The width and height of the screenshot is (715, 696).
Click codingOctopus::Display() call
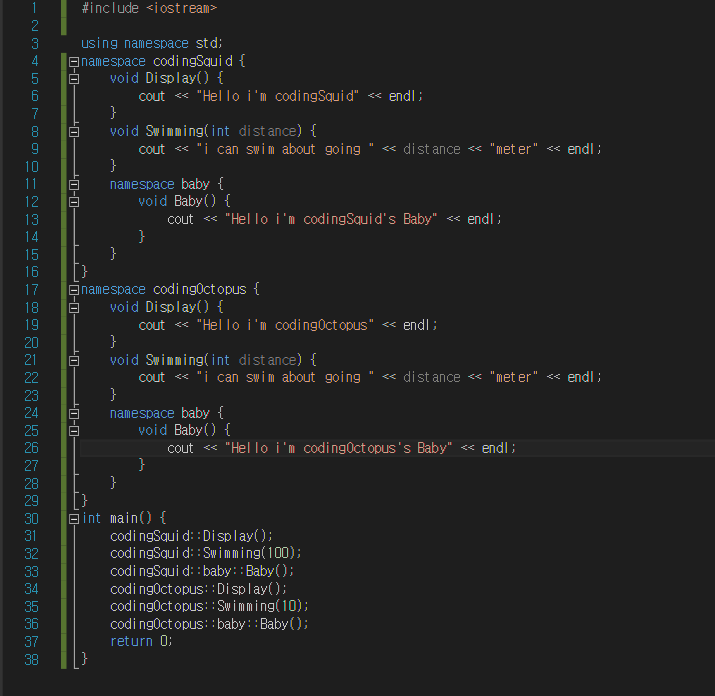(198, 589)
